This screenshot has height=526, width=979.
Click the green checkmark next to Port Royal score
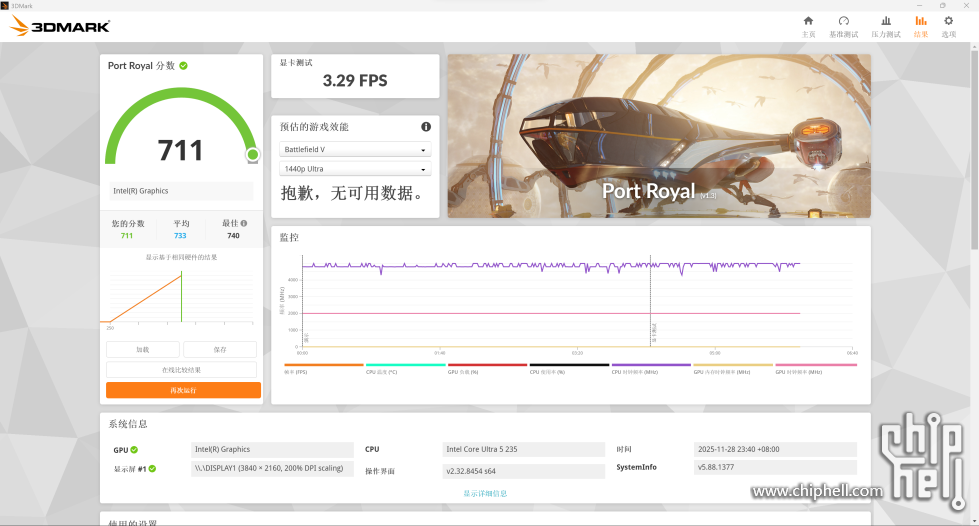[x=183, y=66]
